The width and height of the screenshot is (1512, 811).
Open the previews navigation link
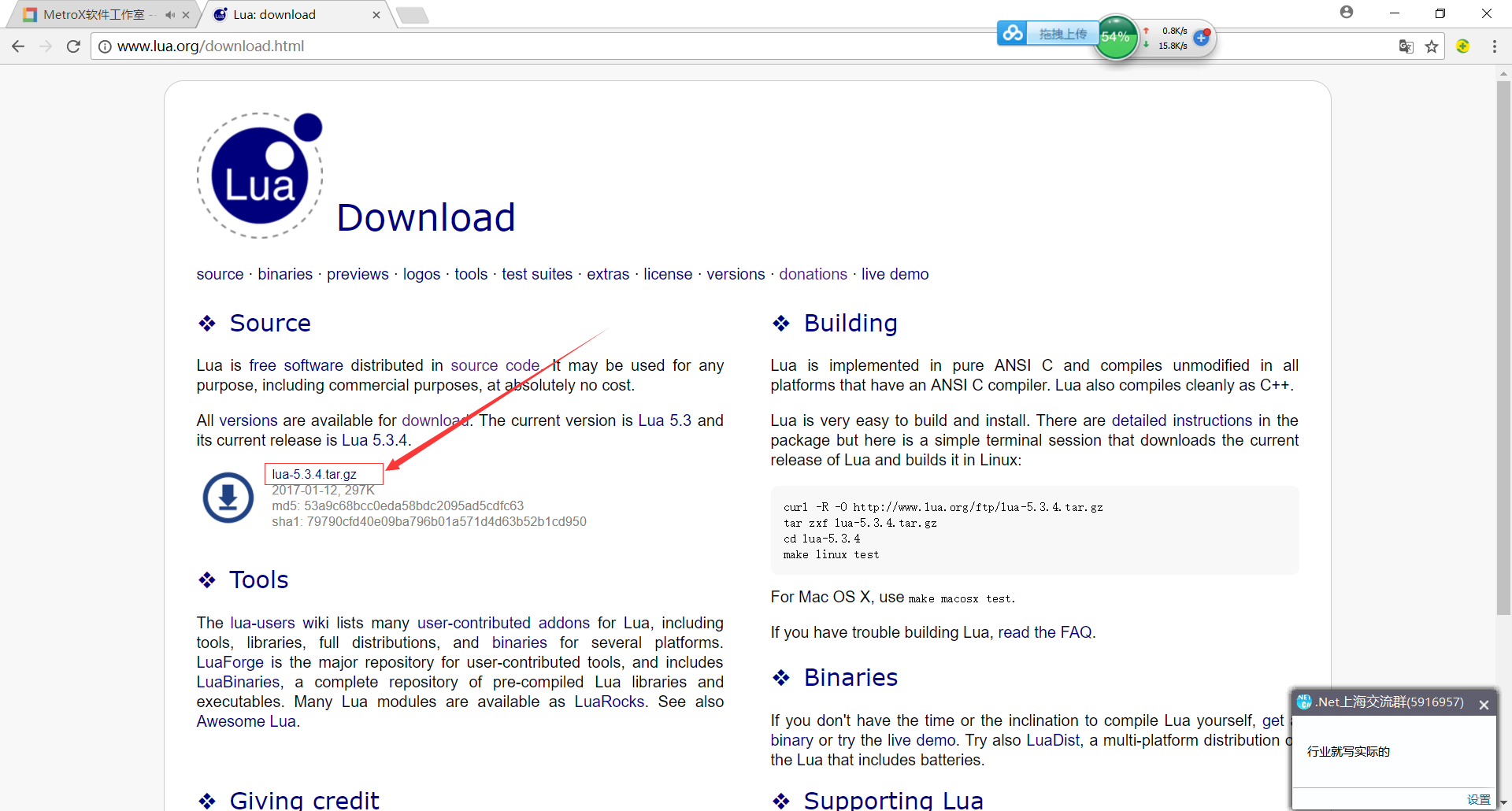point(358,274)
